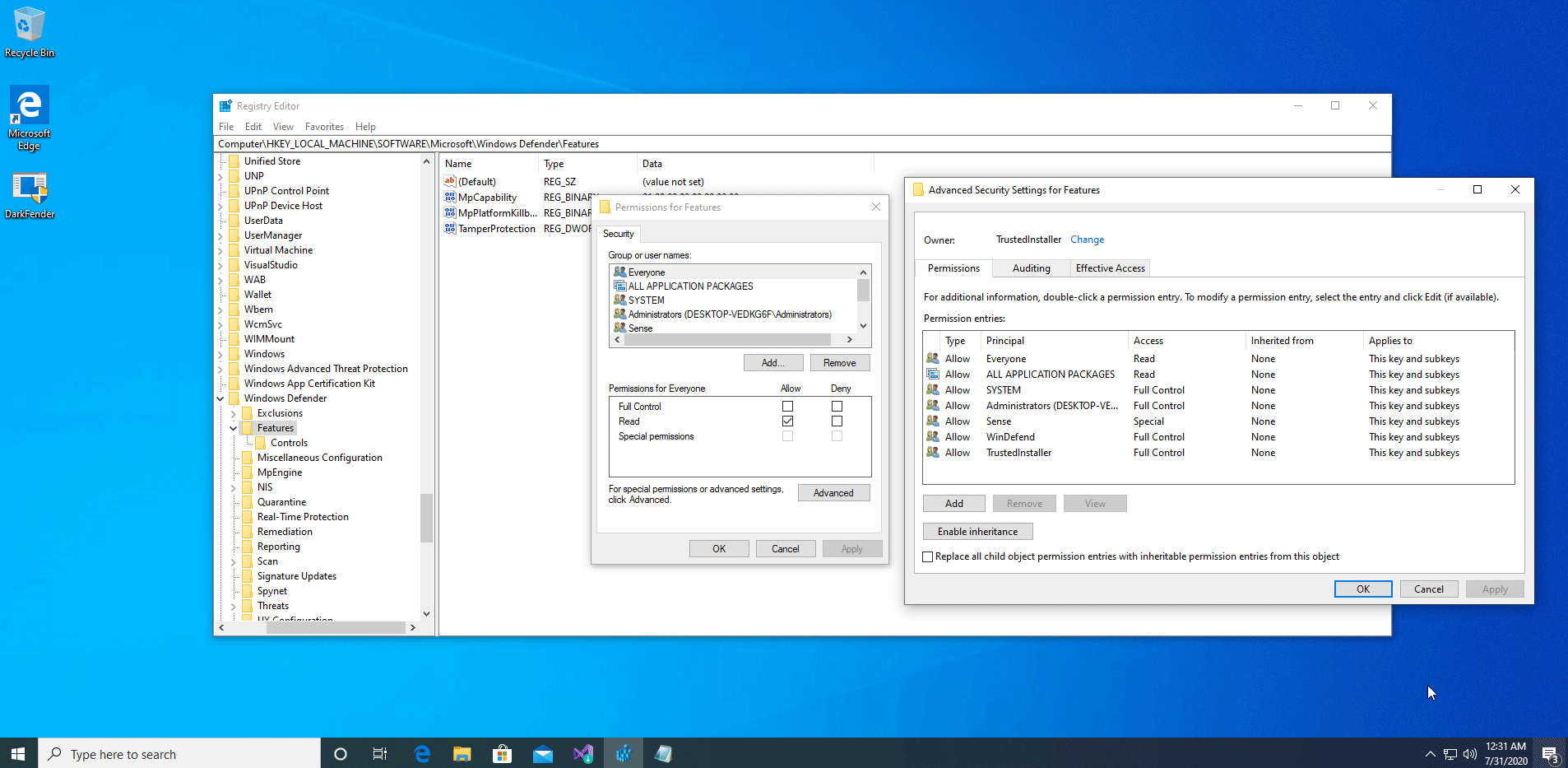
Task: Click the ALL APPLICATION PACKAGES icon in Permissions list
Action: coord(620,286)
